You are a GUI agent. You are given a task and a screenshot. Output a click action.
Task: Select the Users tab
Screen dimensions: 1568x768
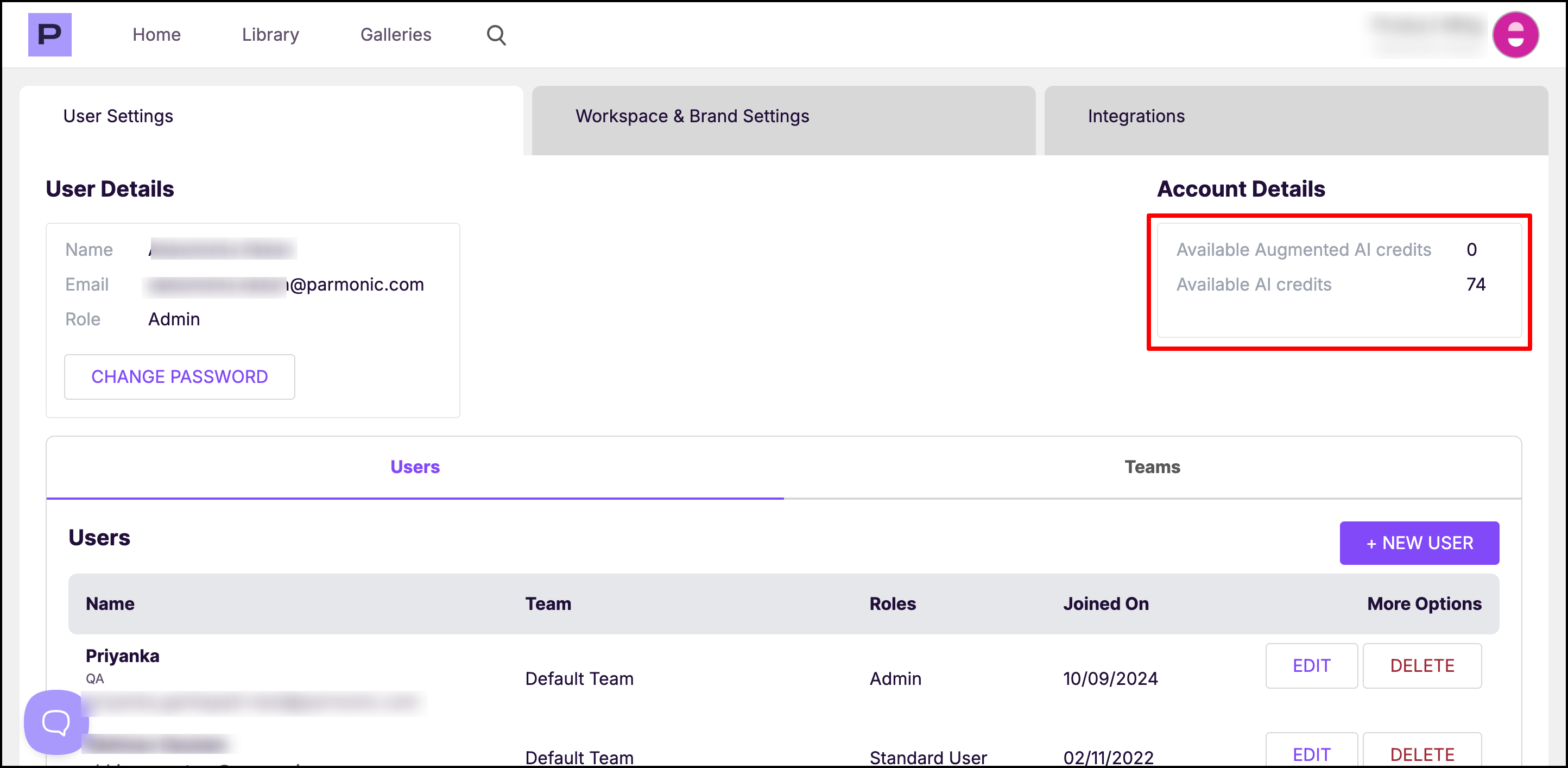click(x=414, y=467)
